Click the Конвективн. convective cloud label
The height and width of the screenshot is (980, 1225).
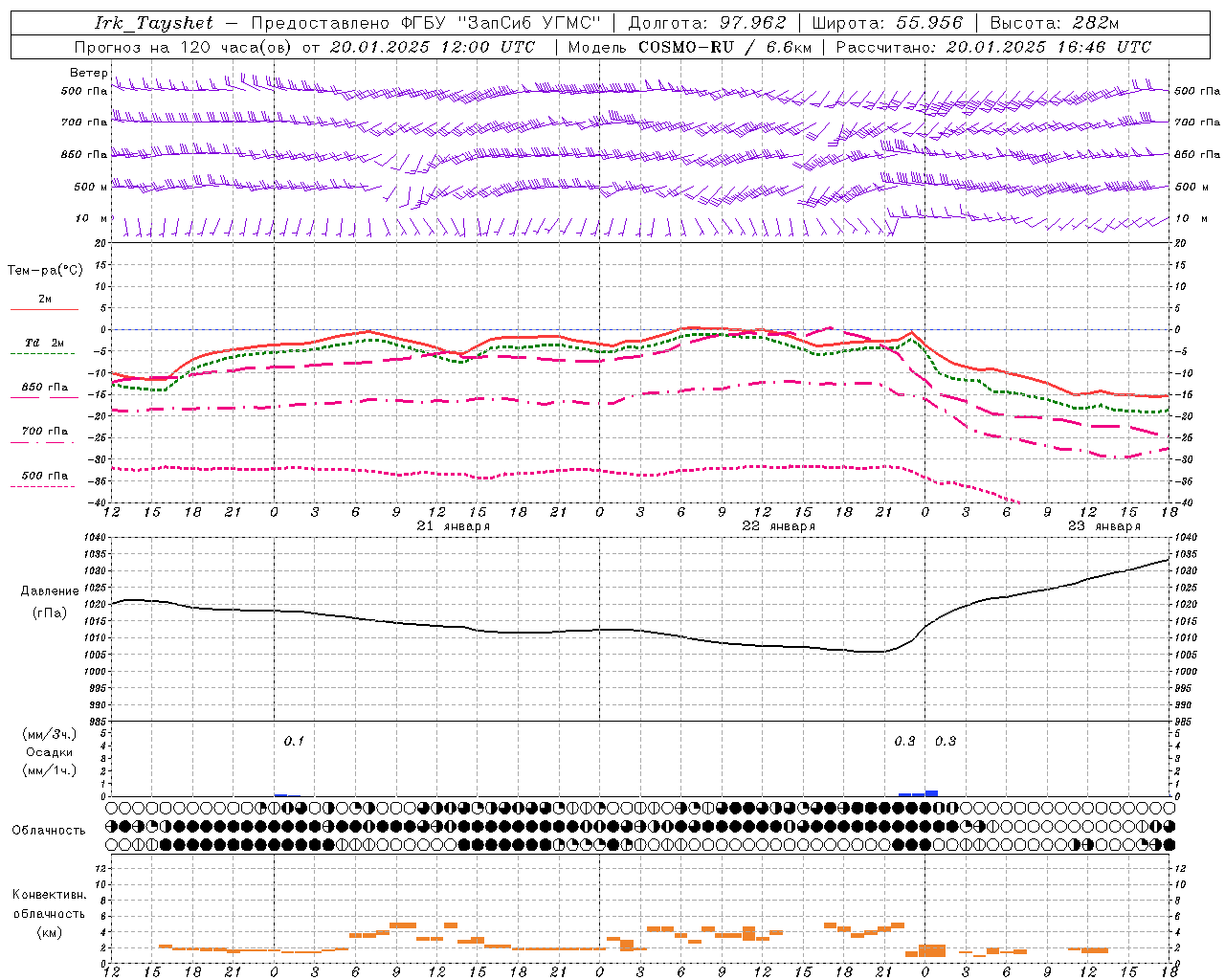(x=49, y=895)
